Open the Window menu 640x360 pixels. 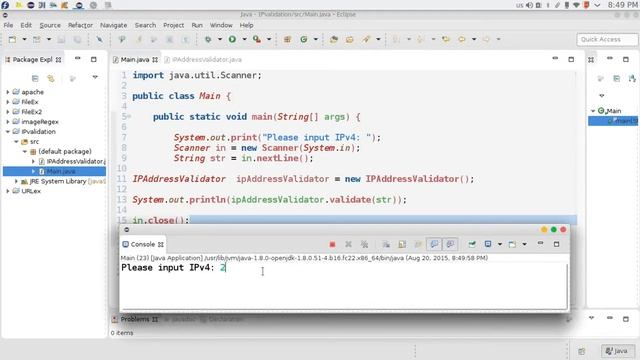click(221, 25)
